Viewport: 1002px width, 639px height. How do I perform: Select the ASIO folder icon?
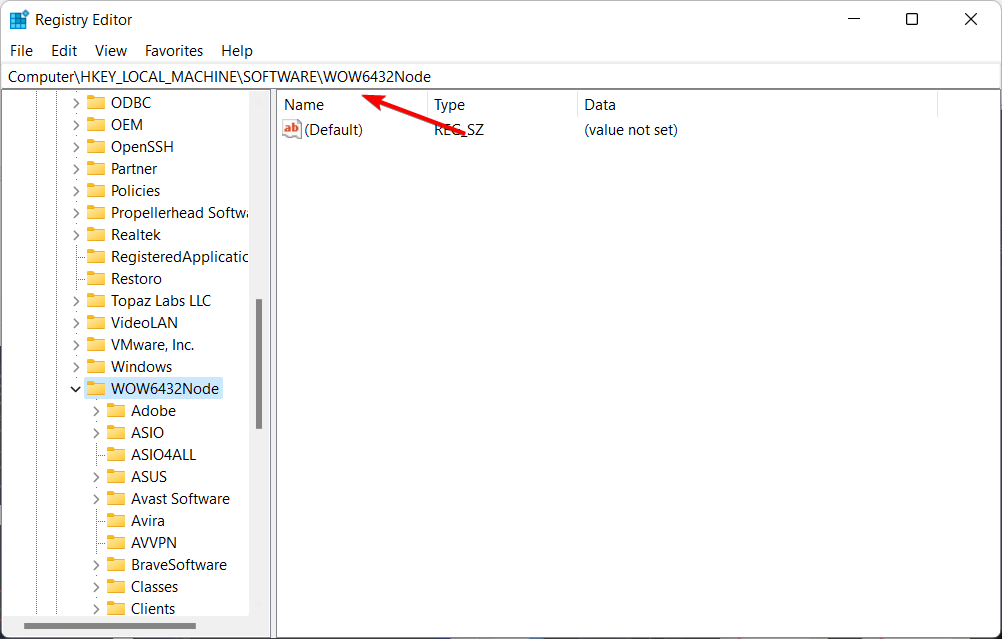(116, 433)
